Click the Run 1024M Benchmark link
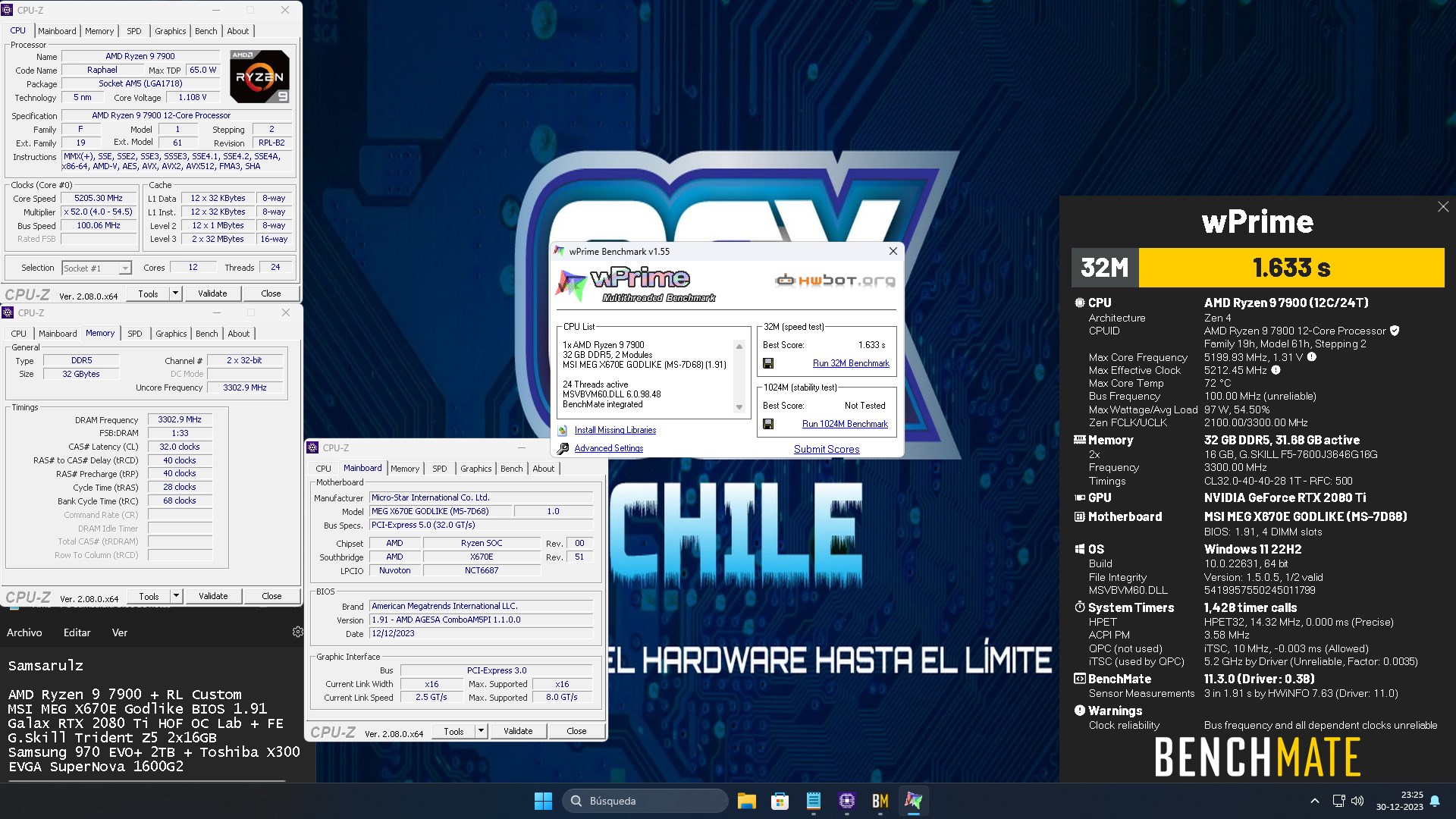Viewport: 1456px width, 819px height. (x=845, y=424)
